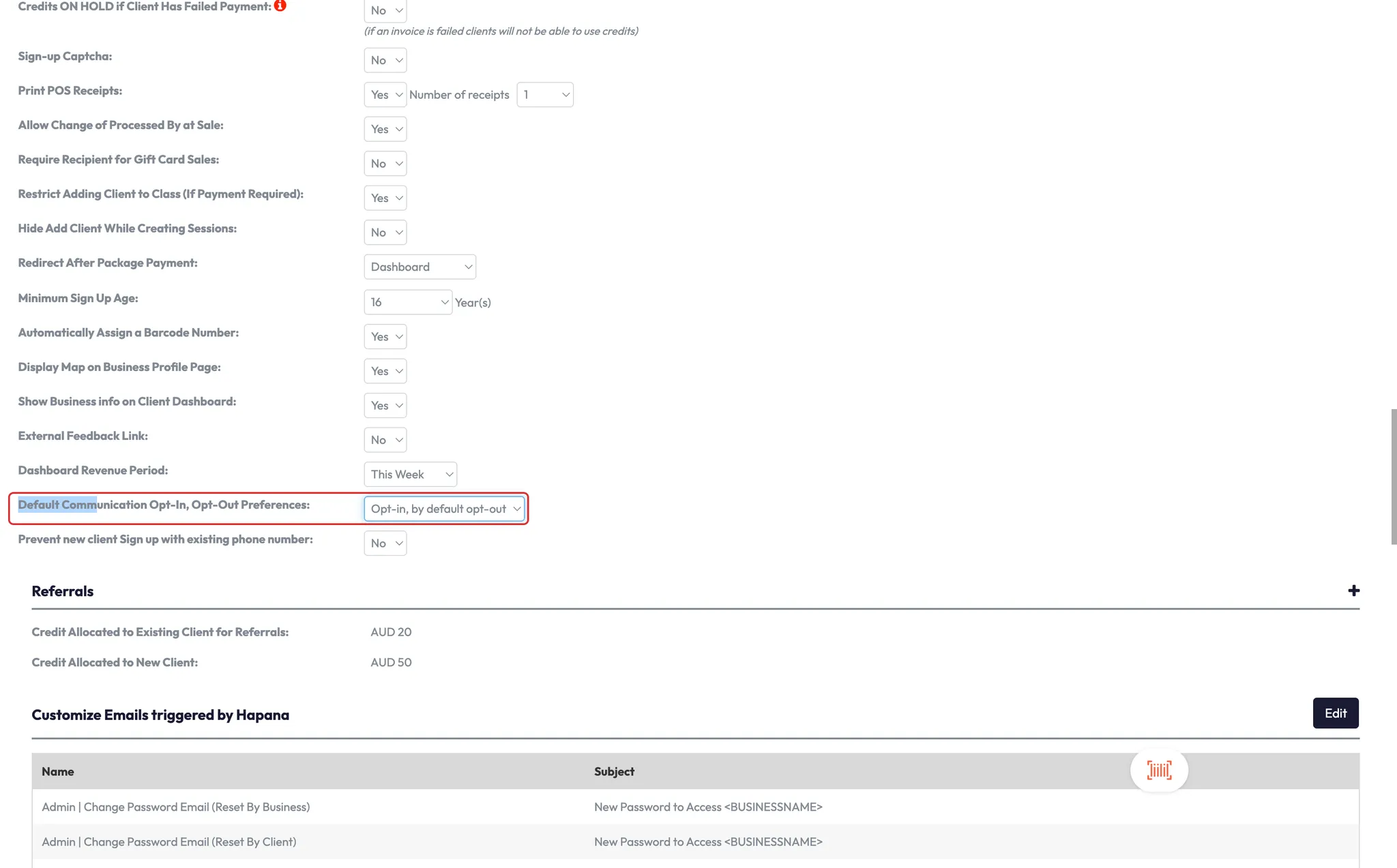
Task: Open the Sign-up Captcha dropdown
Action: coord(385,60)
